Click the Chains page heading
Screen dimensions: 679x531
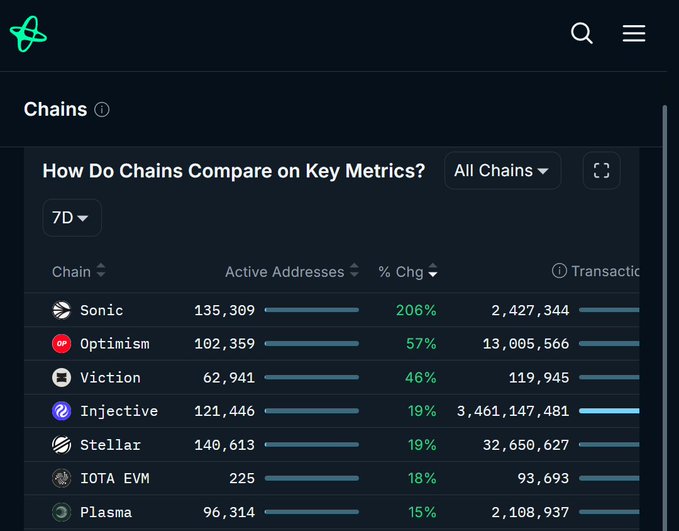coord(55,109)
